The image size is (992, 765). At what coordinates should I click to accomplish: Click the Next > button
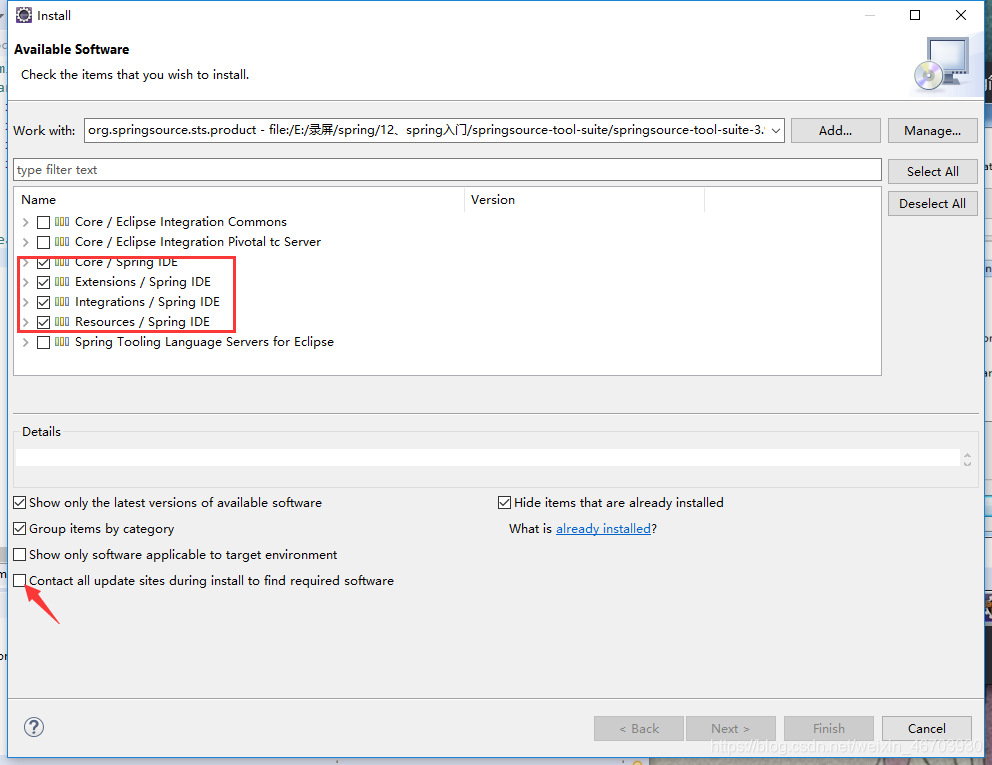pos(730,728)
